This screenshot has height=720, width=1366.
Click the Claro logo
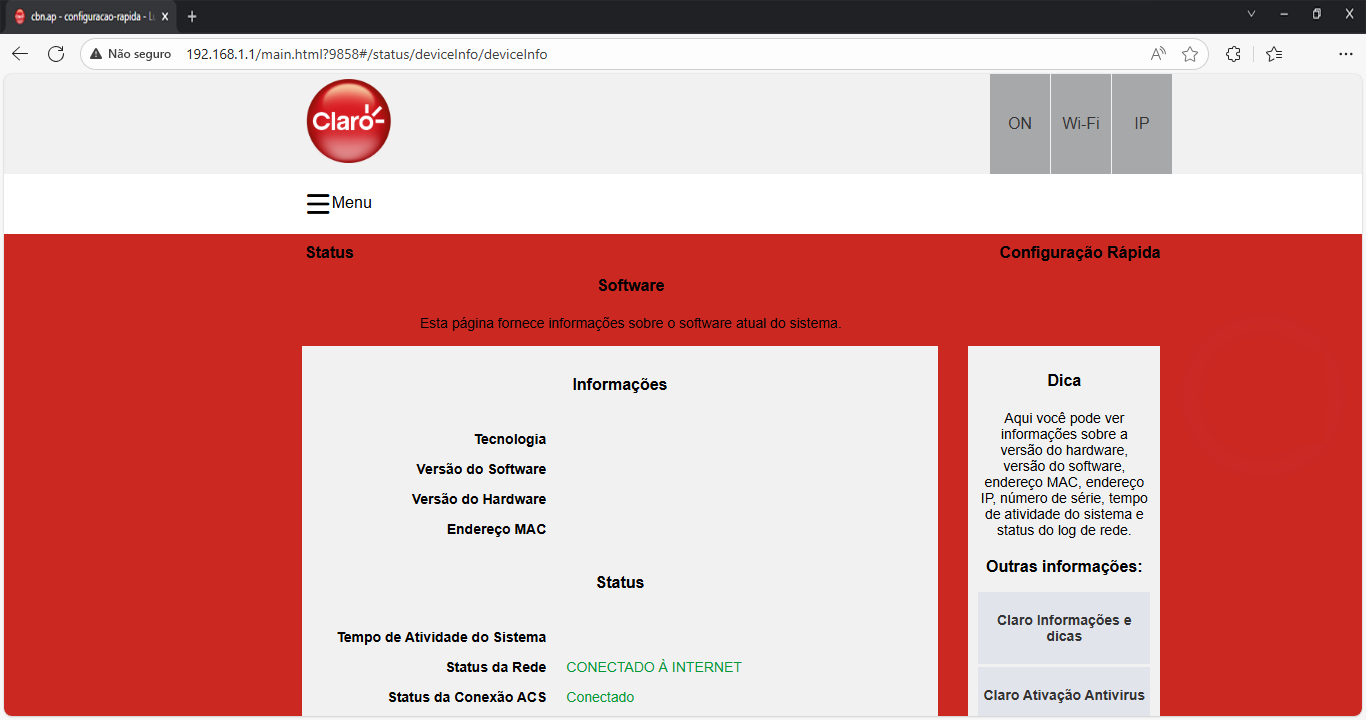click(348, 122)
